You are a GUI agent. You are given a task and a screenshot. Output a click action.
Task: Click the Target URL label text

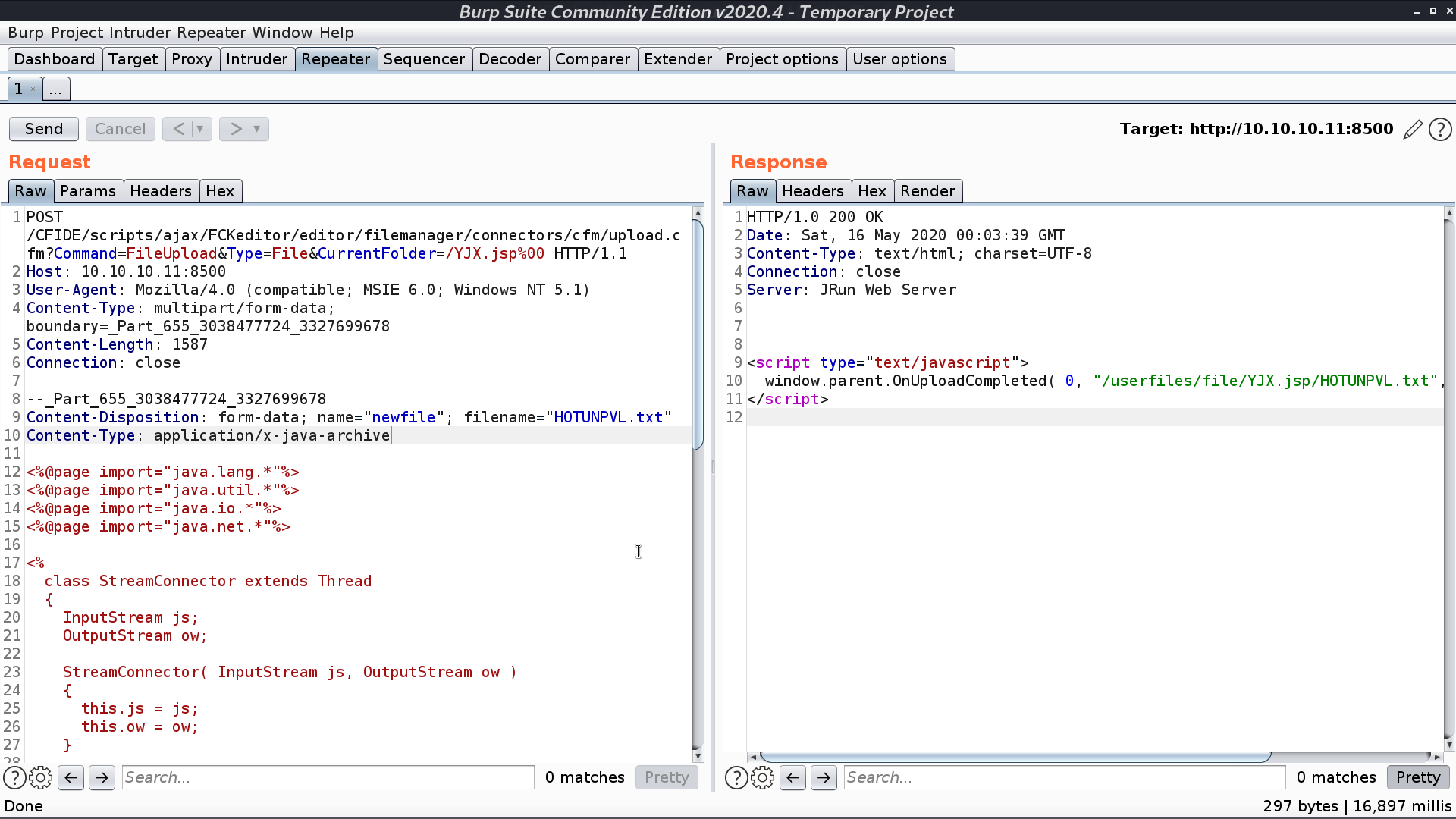(1257, 129)
